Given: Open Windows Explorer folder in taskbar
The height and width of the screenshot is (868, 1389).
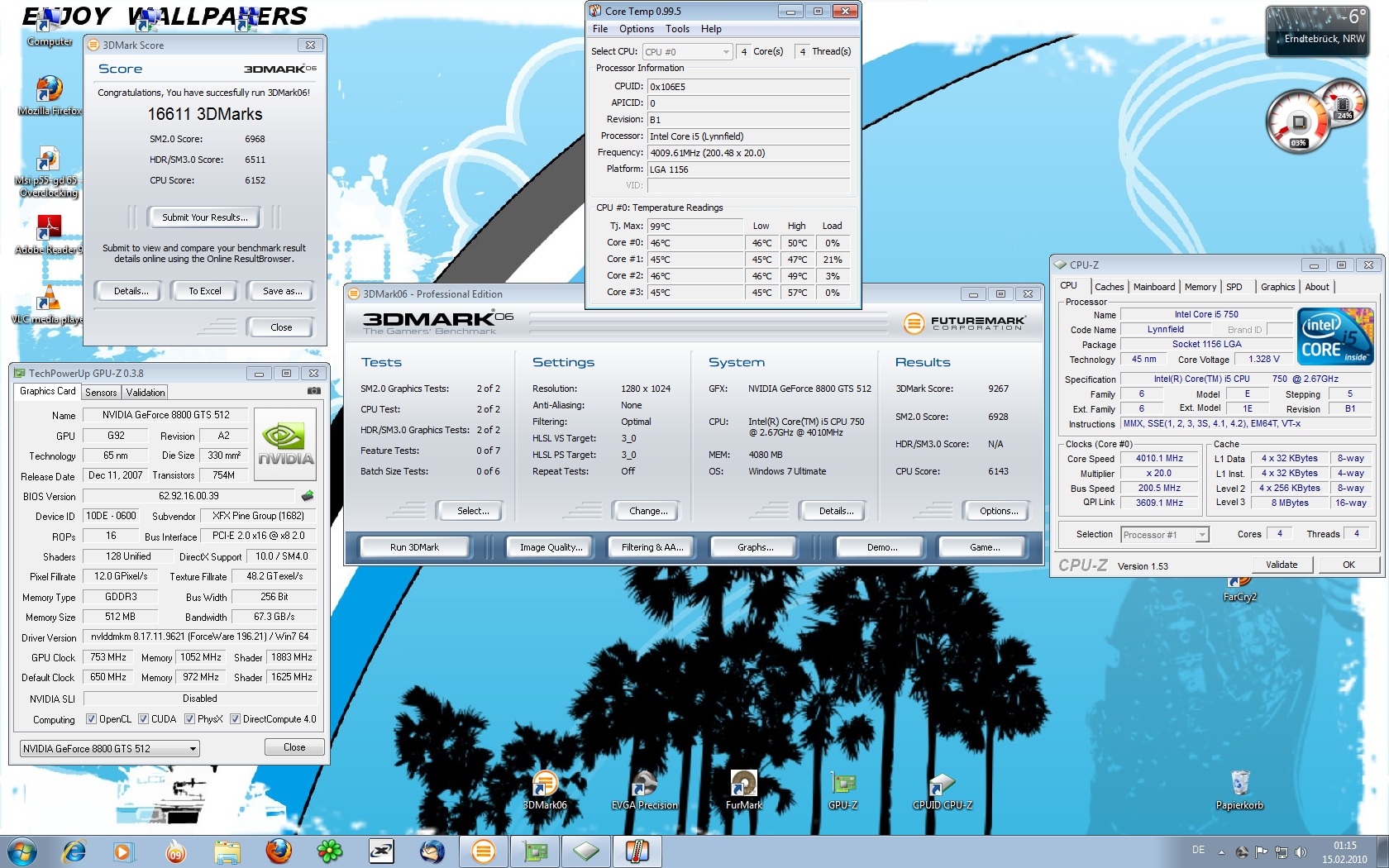Looking at the screenshot, I should (227, 851).
